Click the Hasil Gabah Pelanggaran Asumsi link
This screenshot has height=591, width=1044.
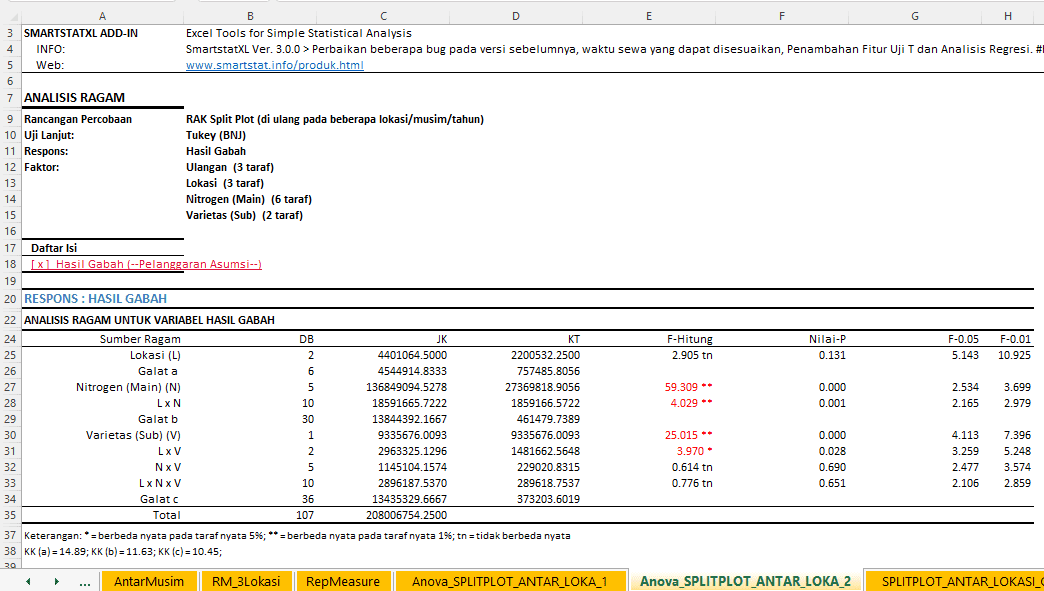tap(144, 263)
